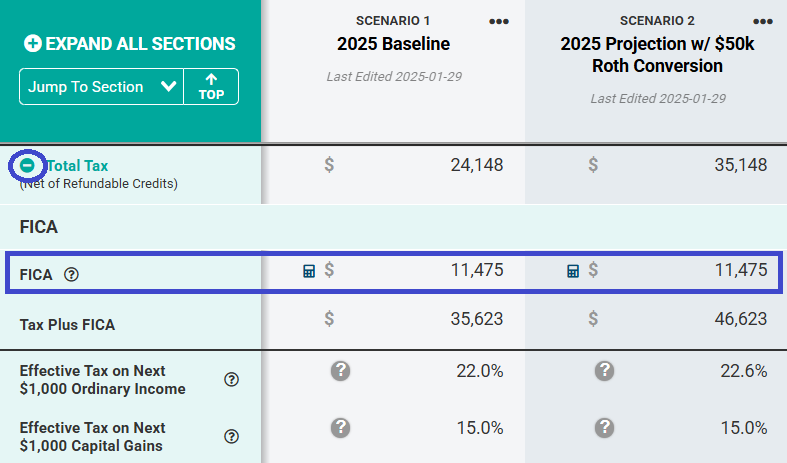Select the Roth Conversion scenario title
The height and width of the screenshot is (463, 787).
click(655, 55)
